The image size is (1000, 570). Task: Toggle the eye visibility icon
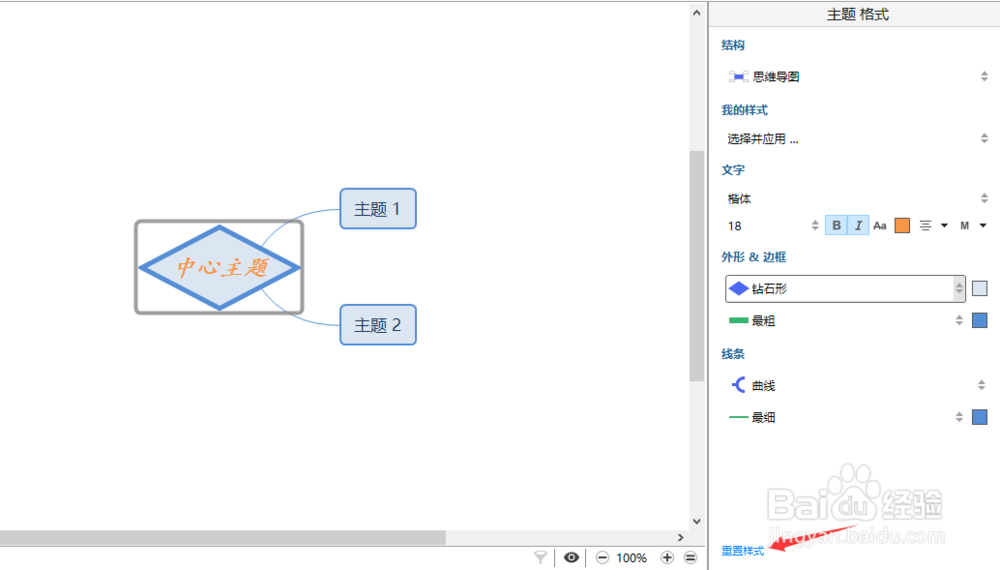(571, 558)
